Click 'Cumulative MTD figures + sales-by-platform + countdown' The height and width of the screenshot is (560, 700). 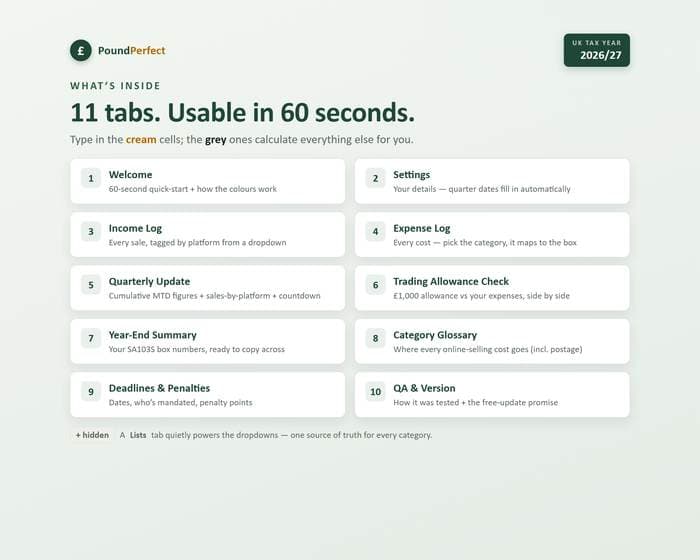click(x=215, y=296)
